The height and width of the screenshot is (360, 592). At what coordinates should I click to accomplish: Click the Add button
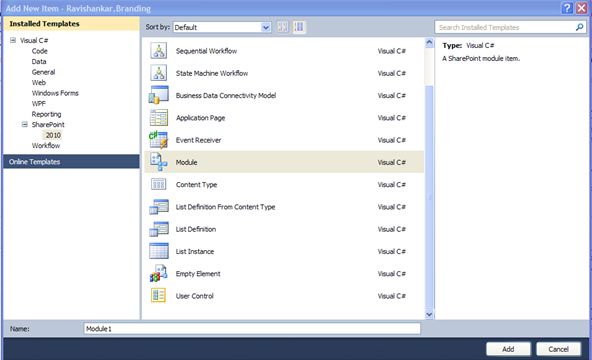(x=508, y=349)
